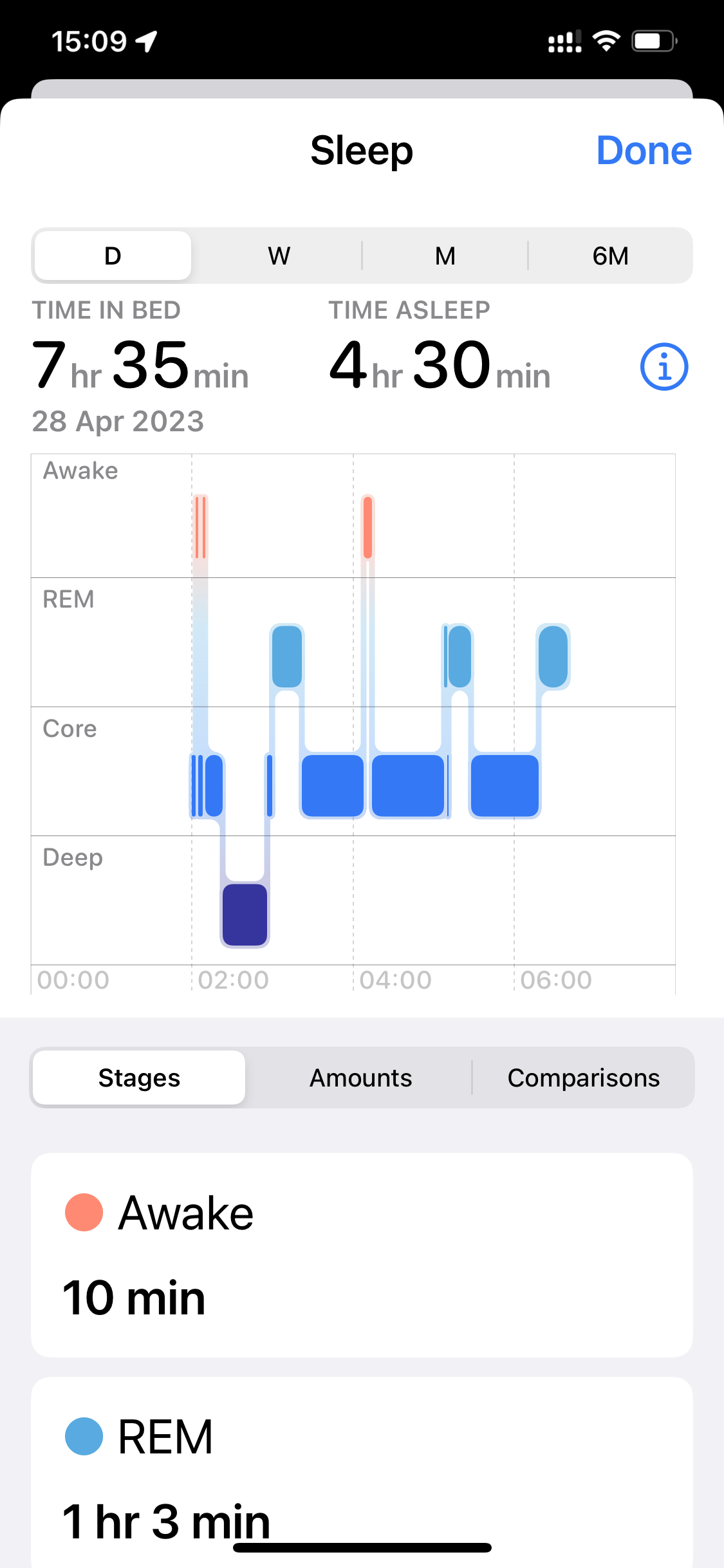This screenshot has width=724, height=1568.
Task: Tap the orange Awake stage dot
Action: [x=84, y=1213]
